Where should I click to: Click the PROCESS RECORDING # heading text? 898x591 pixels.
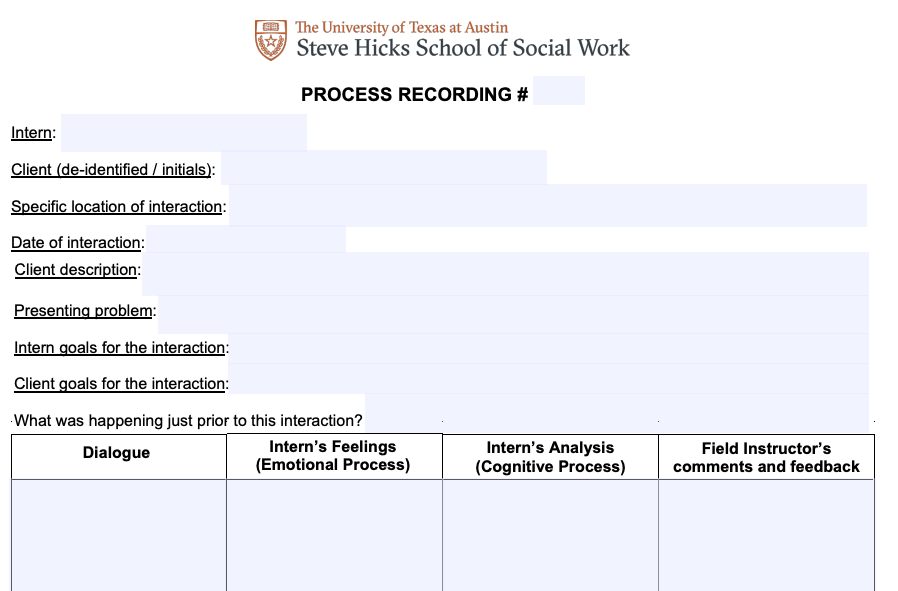(x=415, y=94)
